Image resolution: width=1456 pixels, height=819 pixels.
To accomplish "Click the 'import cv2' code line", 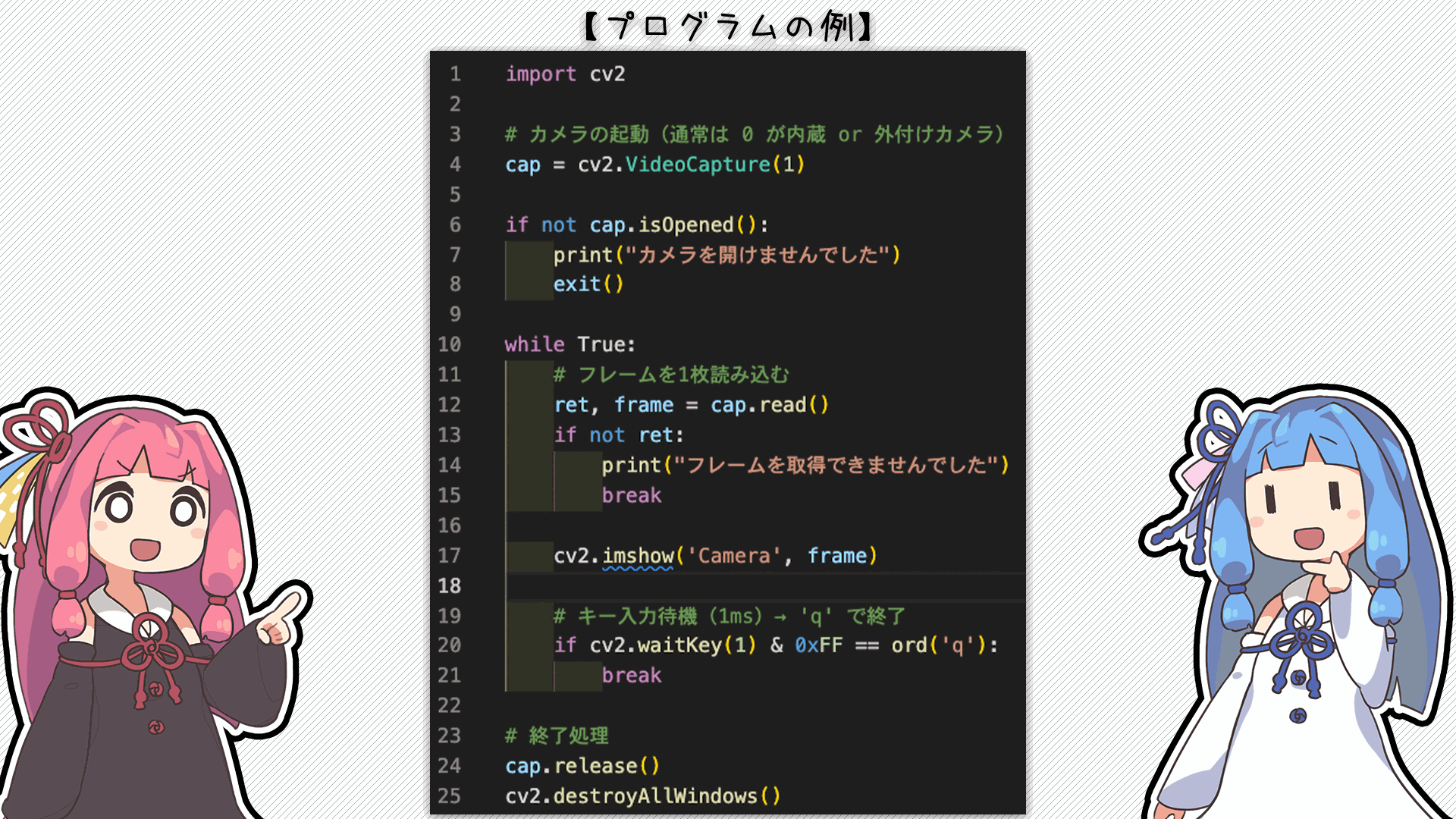I will (x=565, y=74).
